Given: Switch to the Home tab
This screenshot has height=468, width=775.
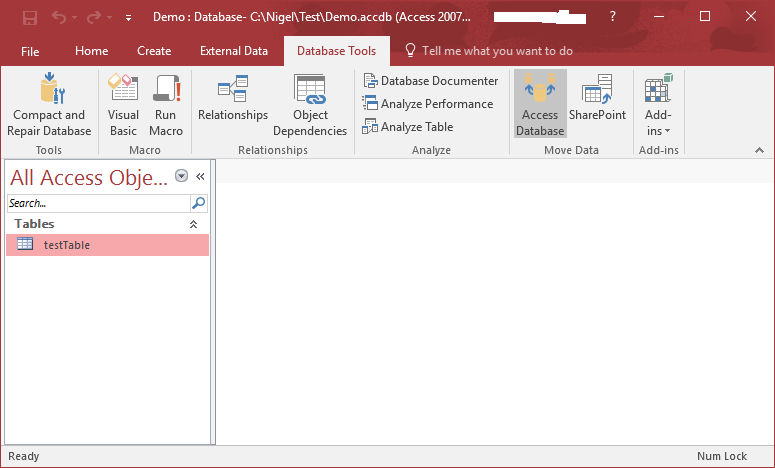Looking at the screenshot, I should click(91, 51).
